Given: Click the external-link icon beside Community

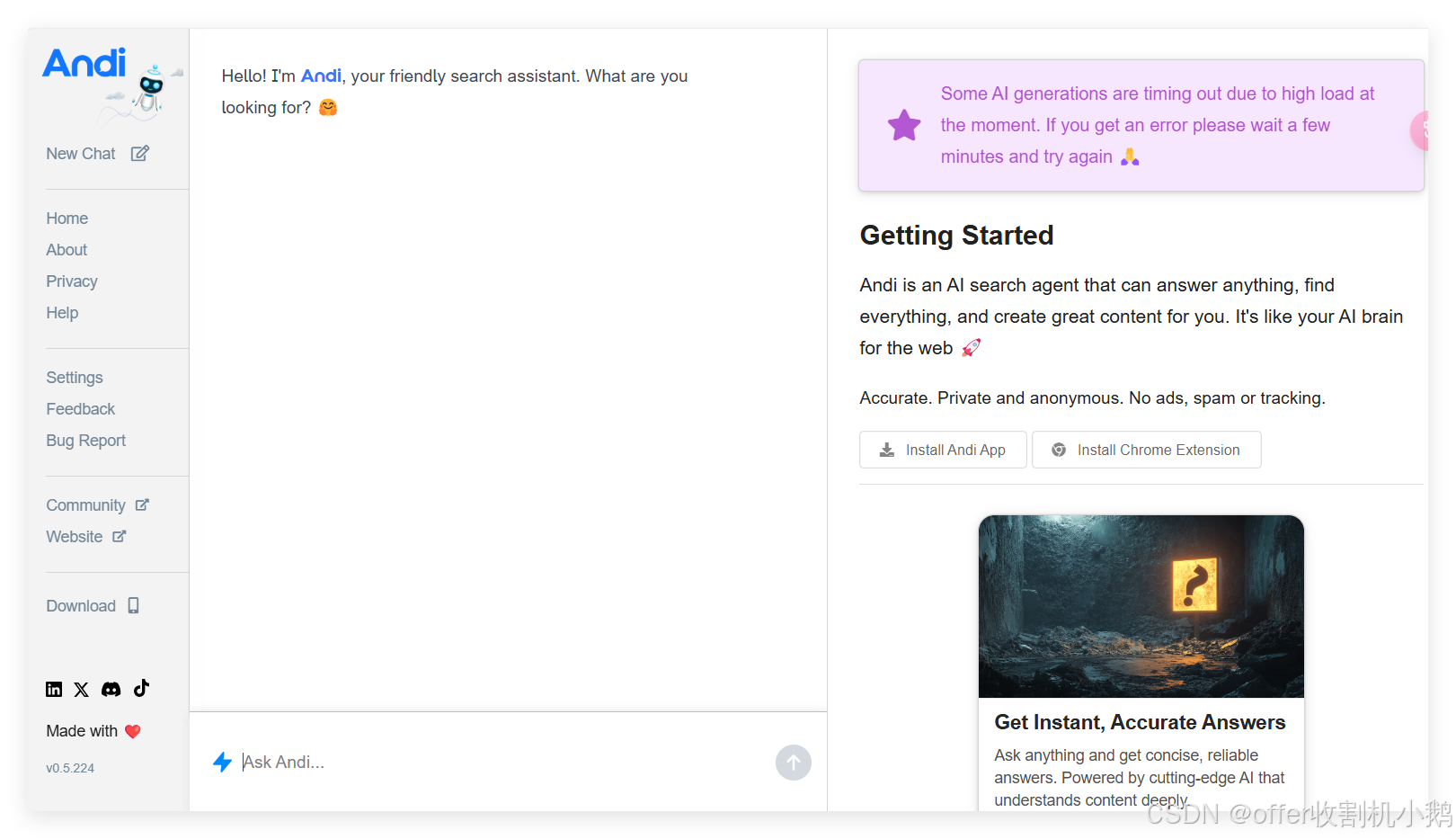Looking at the screenshot, I should click(142, 505).
